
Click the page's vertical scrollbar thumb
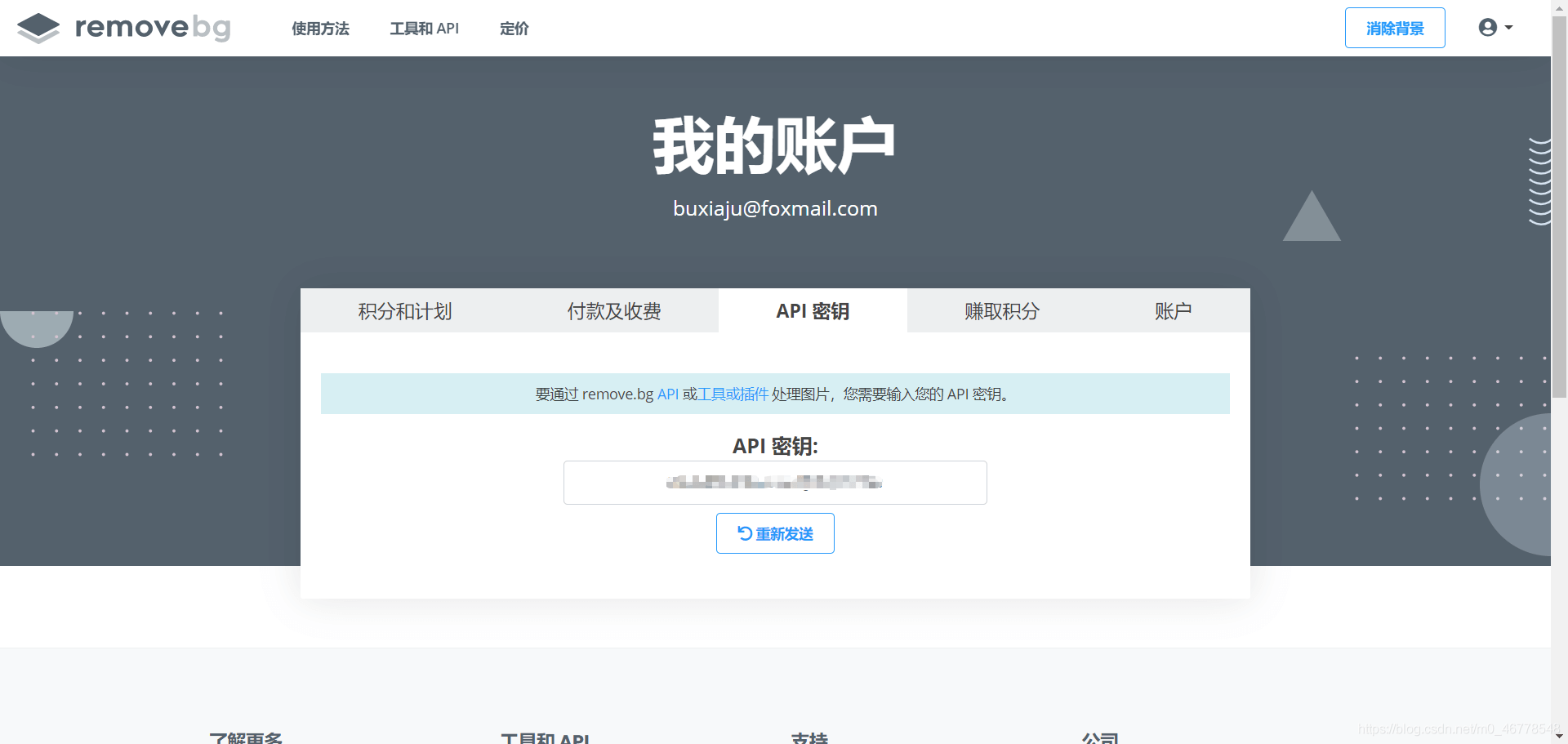click(1559, 204)
